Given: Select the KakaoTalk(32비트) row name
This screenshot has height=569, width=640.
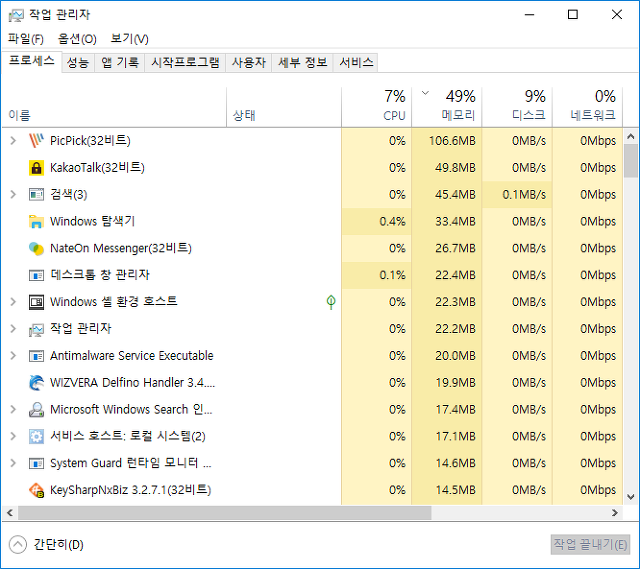Looking at the screenshot, I should pyautogui.click(x=97, y=168).
